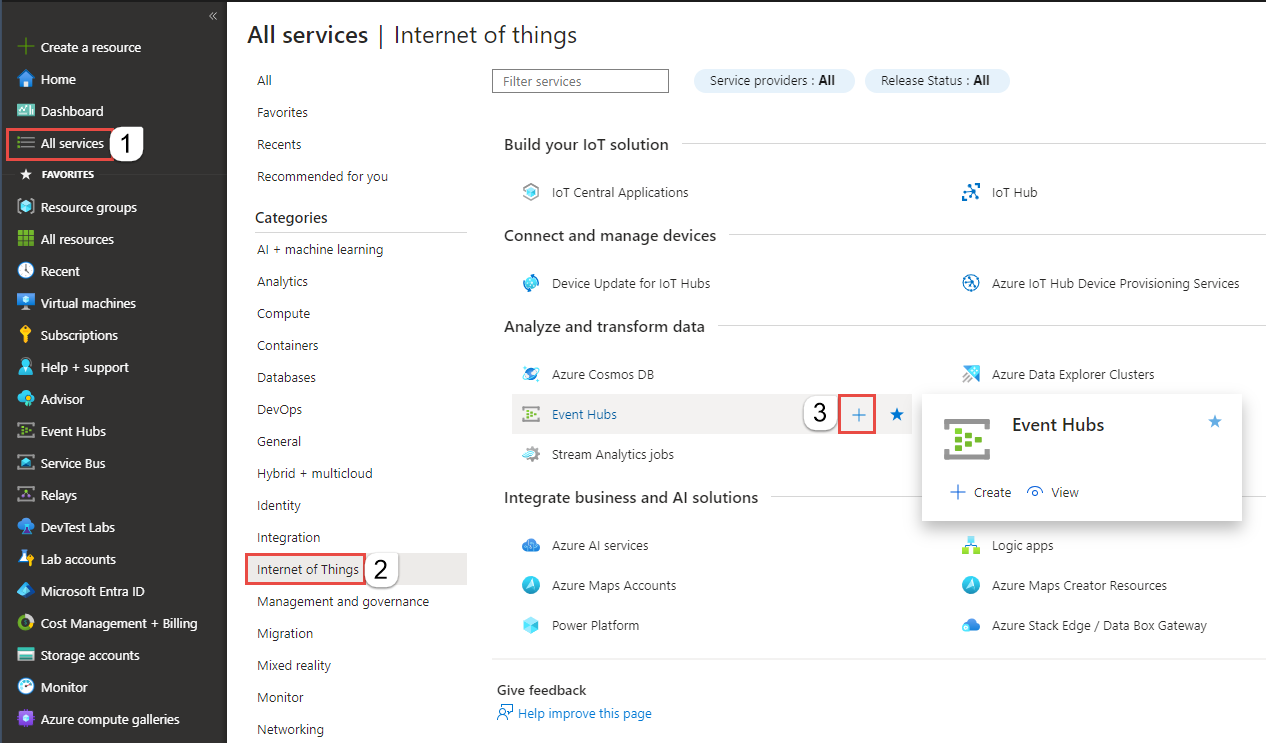Open the Release Status filter dropdown
The width and height of the screenshot is (1266, 743).
pyautogui.click(x=936, y=81)
